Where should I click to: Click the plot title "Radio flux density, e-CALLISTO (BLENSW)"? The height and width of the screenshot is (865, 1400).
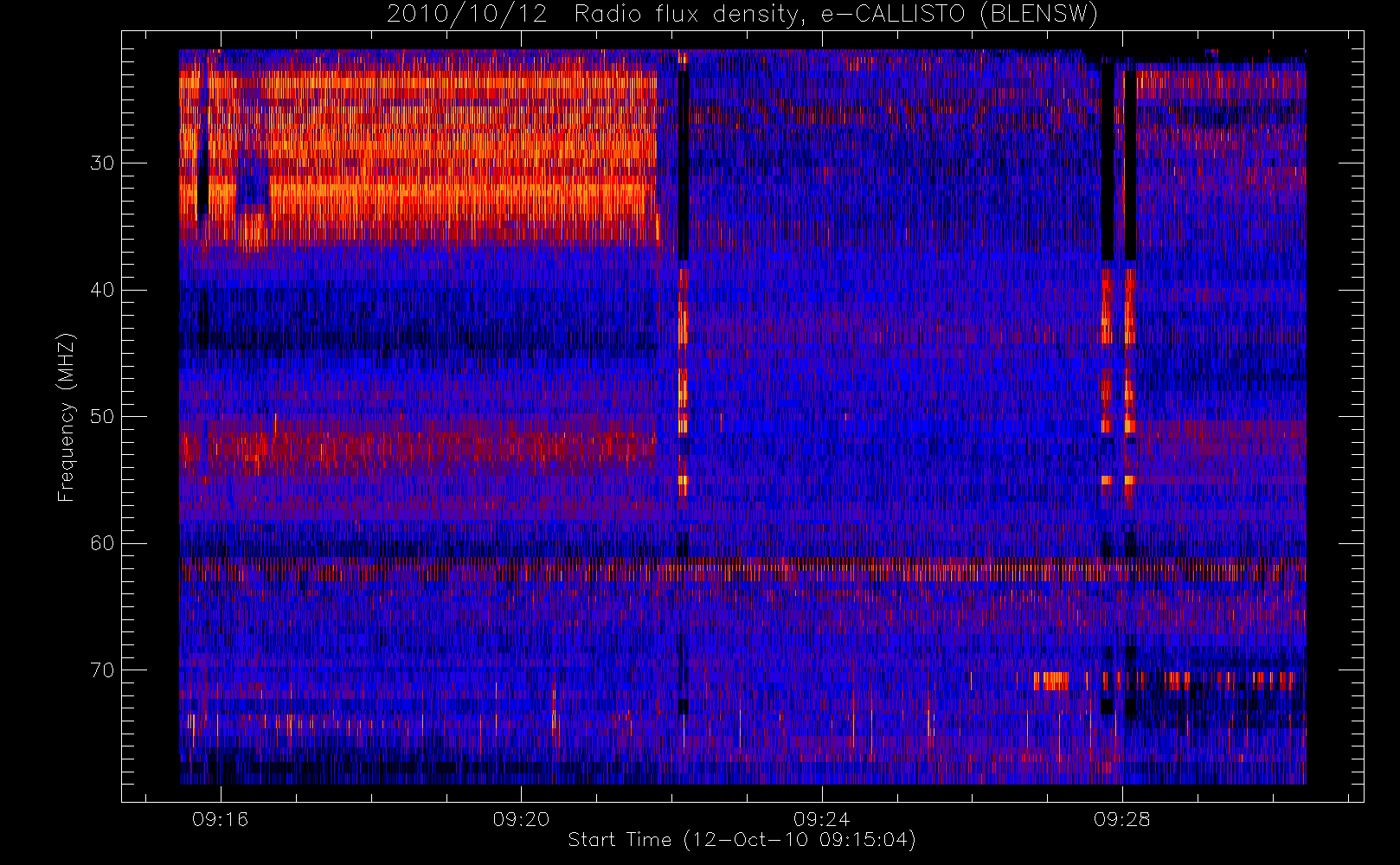(x=836, y=15)
